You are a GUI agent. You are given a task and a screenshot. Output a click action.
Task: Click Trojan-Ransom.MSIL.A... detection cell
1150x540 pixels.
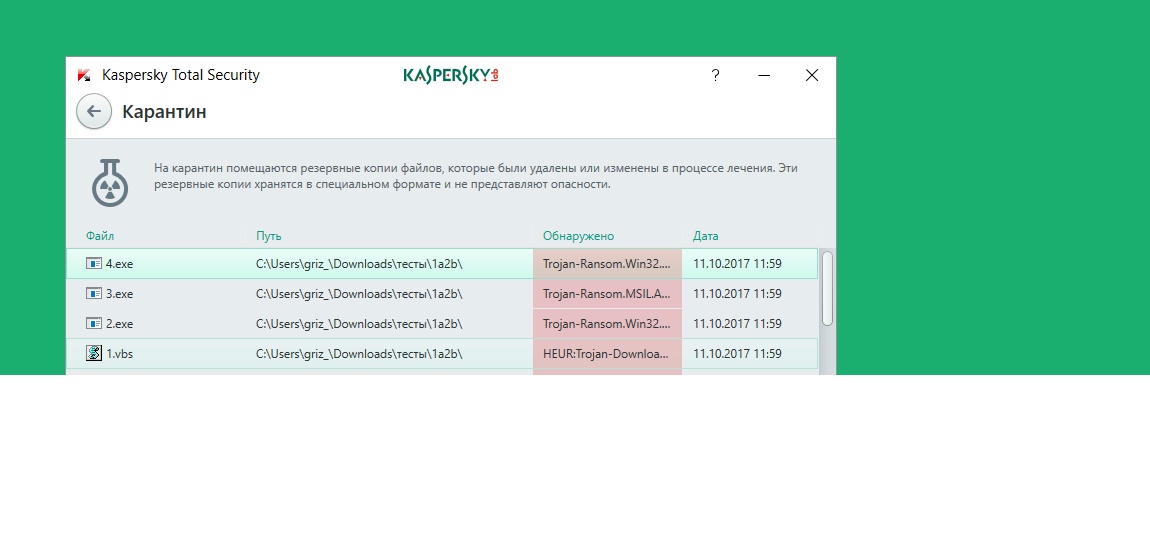click(607, 293)
